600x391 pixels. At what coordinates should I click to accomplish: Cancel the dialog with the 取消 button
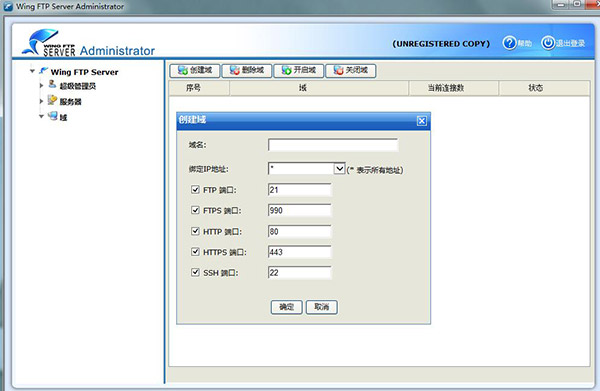point(321,307)
